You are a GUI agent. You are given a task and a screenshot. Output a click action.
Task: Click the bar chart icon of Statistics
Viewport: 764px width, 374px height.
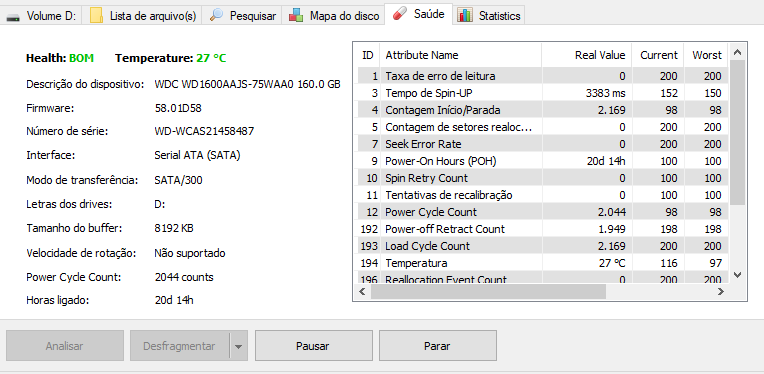tap(465, 16)
